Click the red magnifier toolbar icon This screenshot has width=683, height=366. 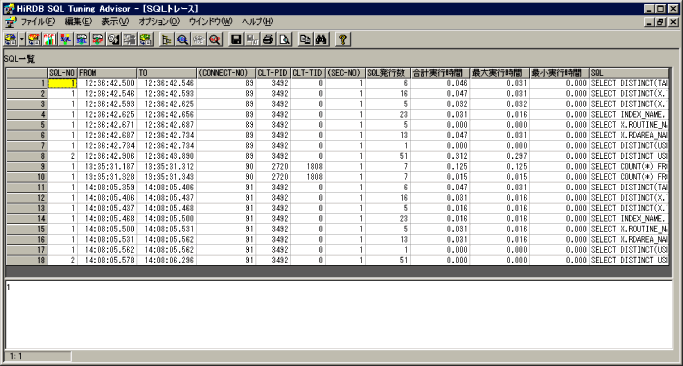215,40
